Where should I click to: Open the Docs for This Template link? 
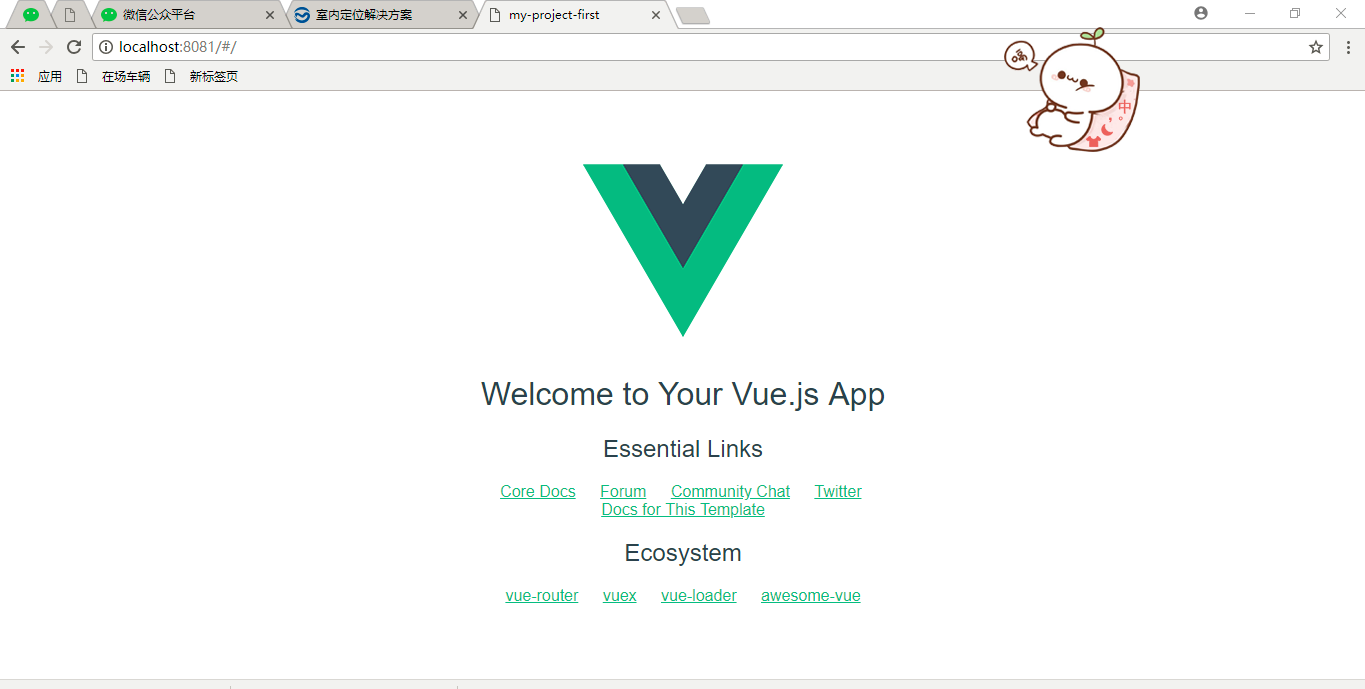coord(683,509)
